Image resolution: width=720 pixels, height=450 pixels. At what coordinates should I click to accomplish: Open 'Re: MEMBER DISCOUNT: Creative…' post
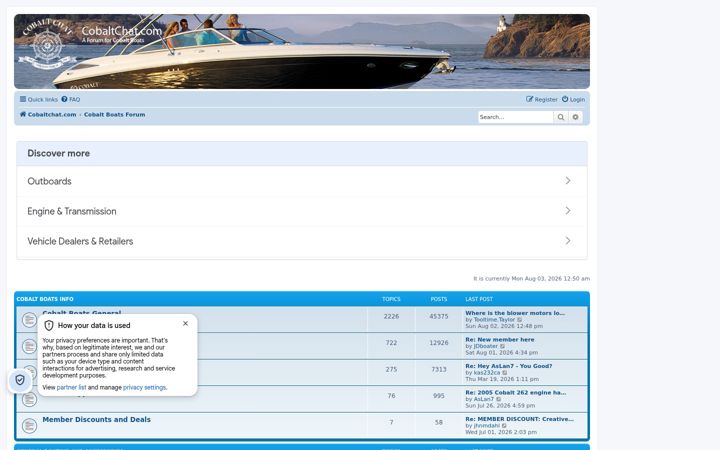[x=519, y=419]
